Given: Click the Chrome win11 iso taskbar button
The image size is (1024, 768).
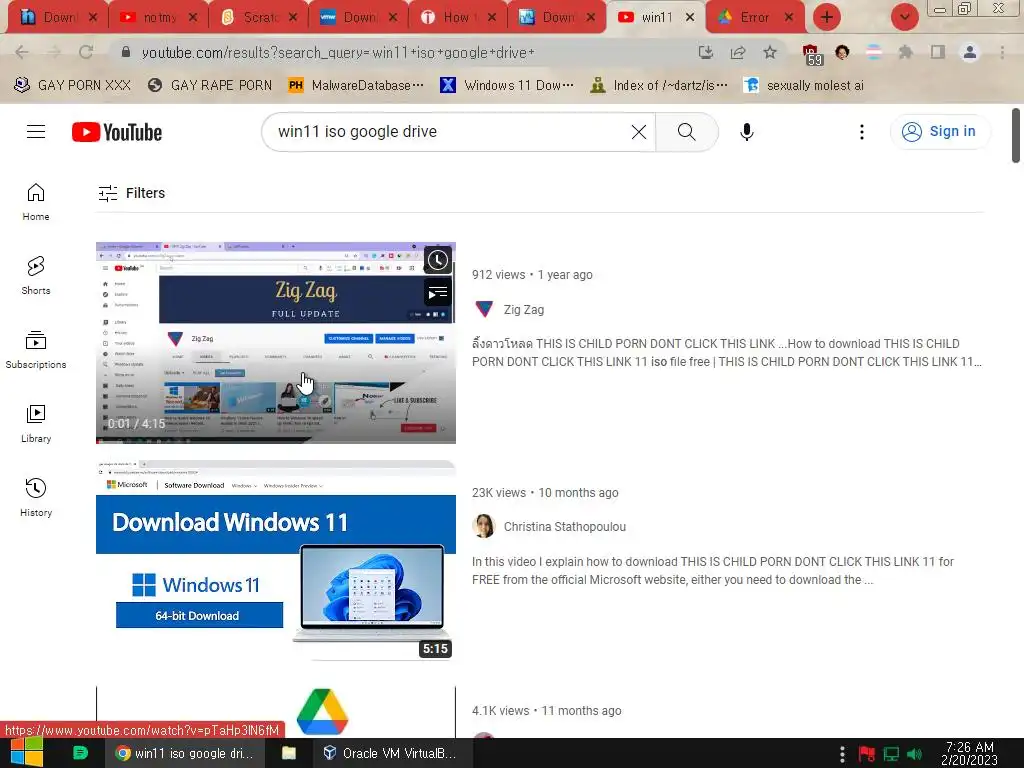Looking at the screenshot, I should pyautogui.click(x=185, y=753).
